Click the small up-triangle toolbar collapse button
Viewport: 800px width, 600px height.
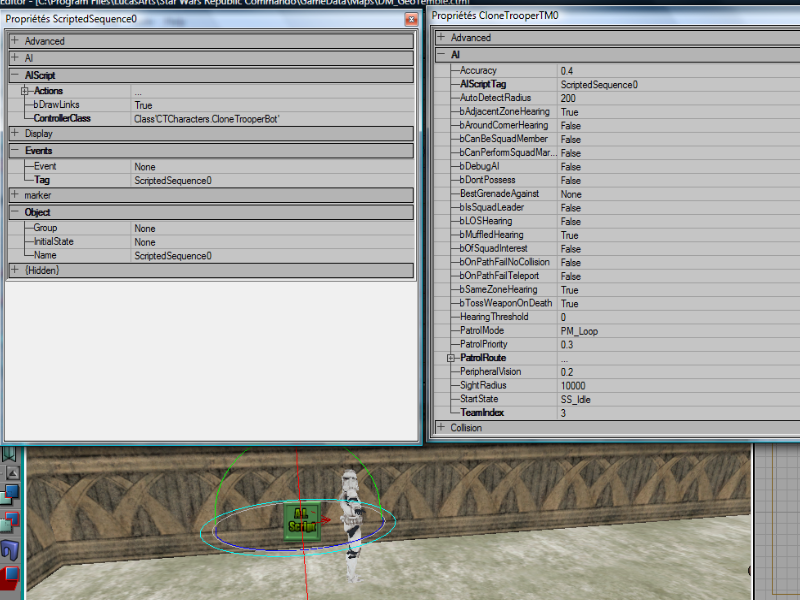[x=12, y=473]
